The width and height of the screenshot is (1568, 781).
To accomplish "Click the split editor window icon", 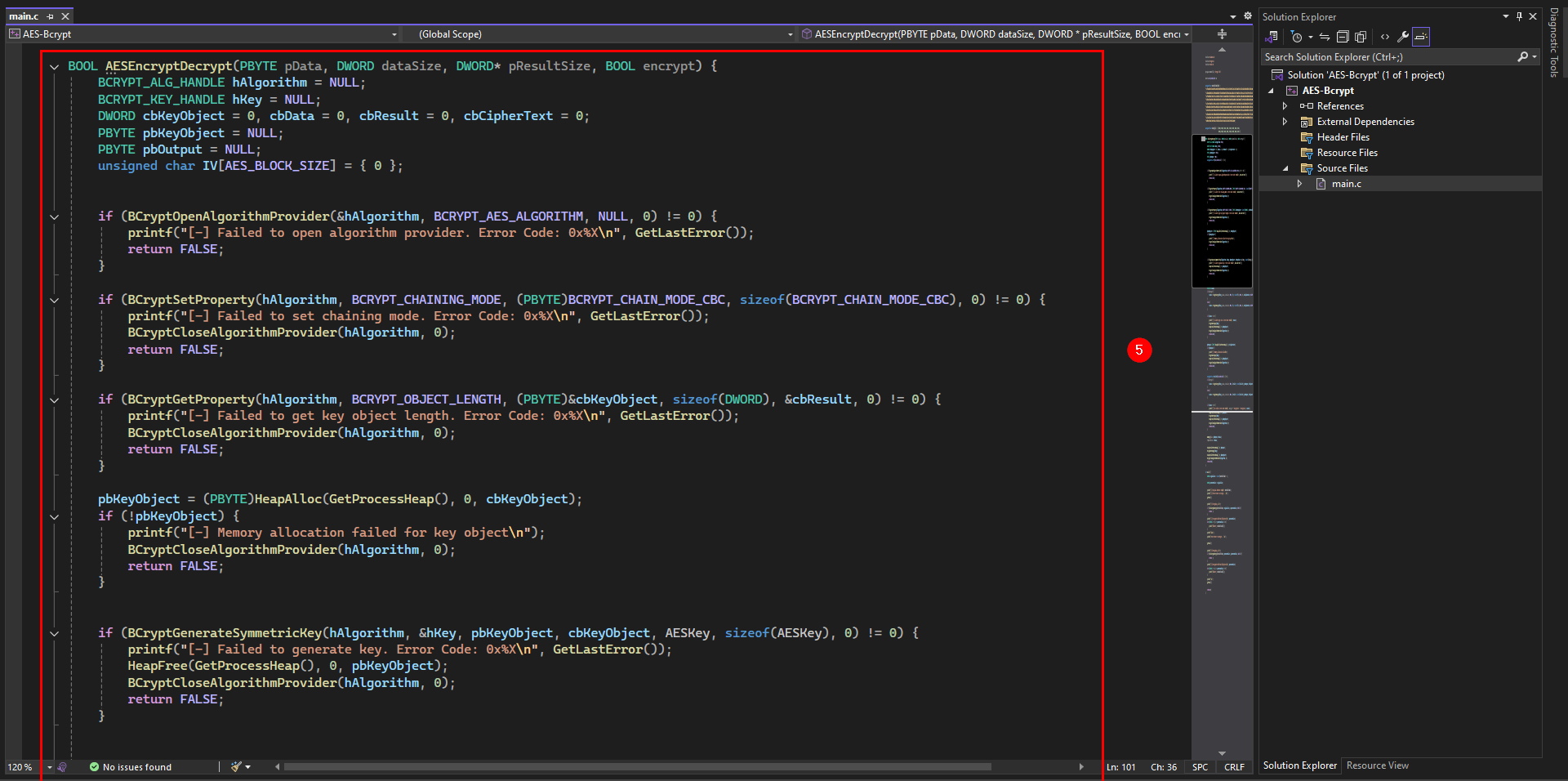I will pos(1223,34).
